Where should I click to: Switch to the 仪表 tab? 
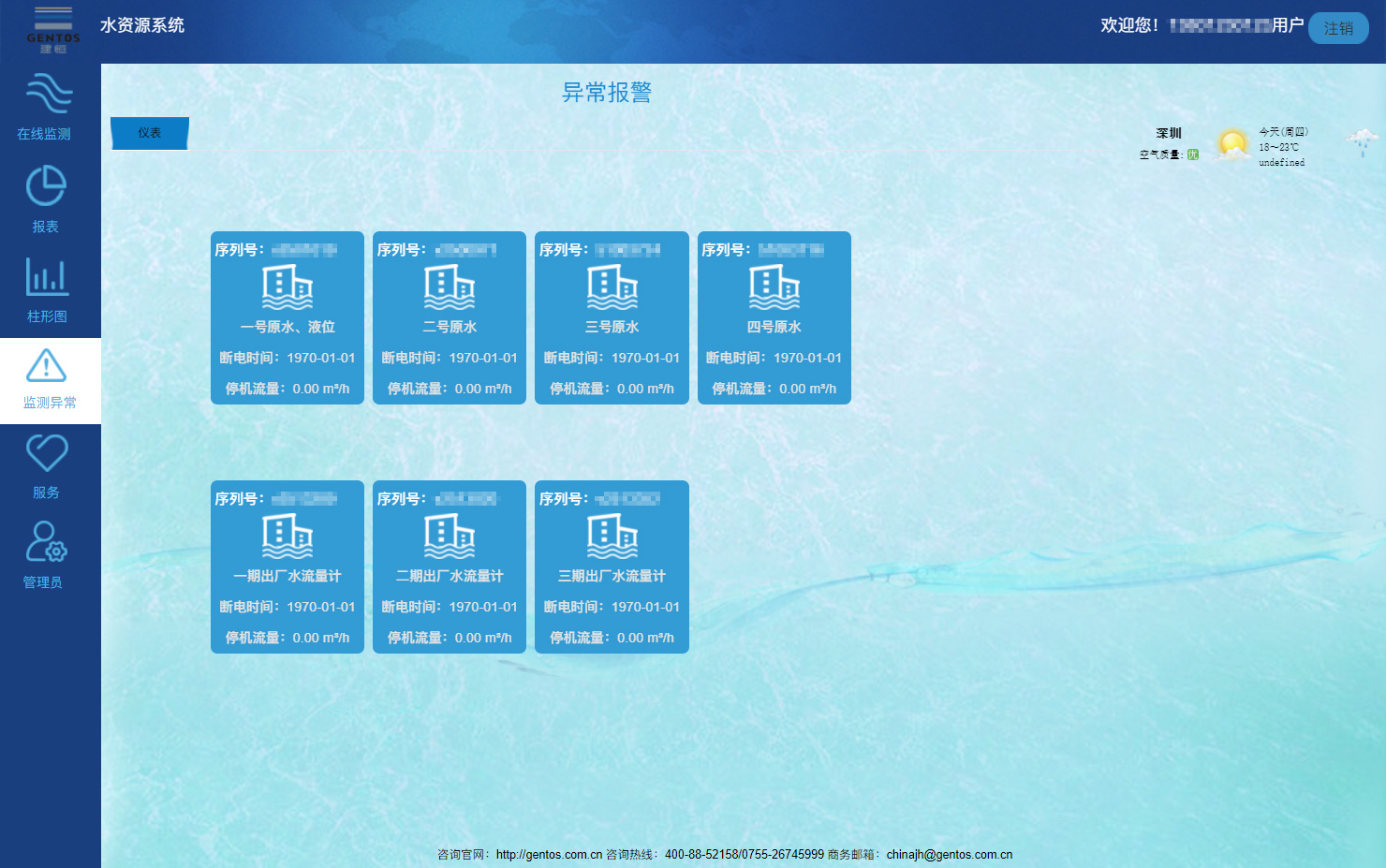pos(150,133)
